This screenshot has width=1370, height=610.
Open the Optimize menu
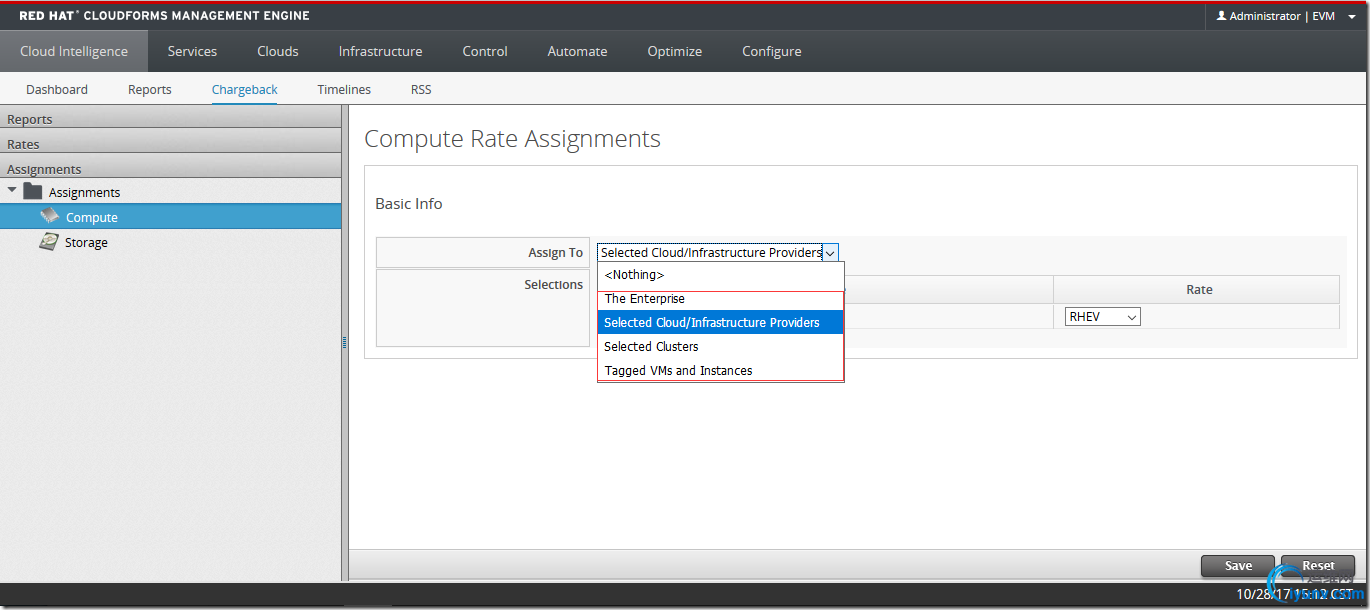(x=674, y=51)
